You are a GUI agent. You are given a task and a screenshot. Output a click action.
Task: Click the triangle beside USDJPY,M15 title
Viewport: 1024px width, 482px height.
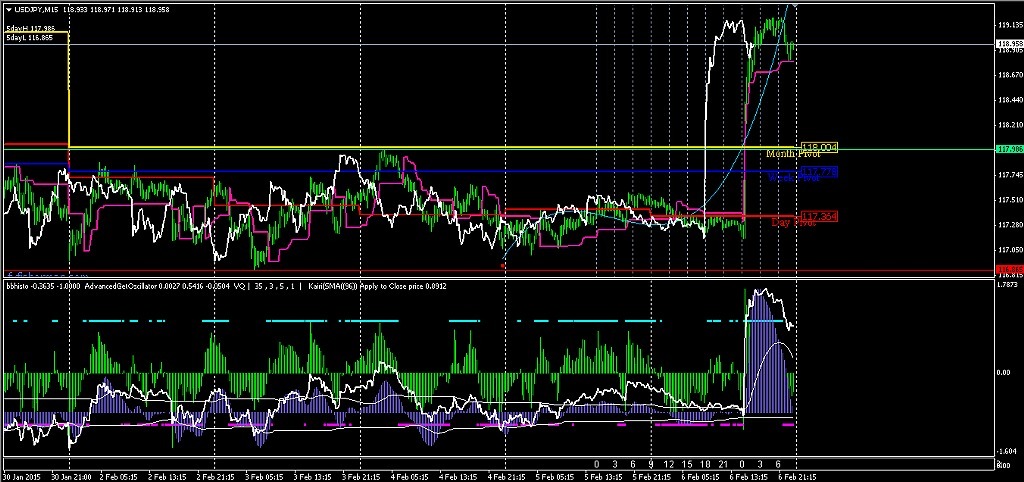(x=8, y=9)
